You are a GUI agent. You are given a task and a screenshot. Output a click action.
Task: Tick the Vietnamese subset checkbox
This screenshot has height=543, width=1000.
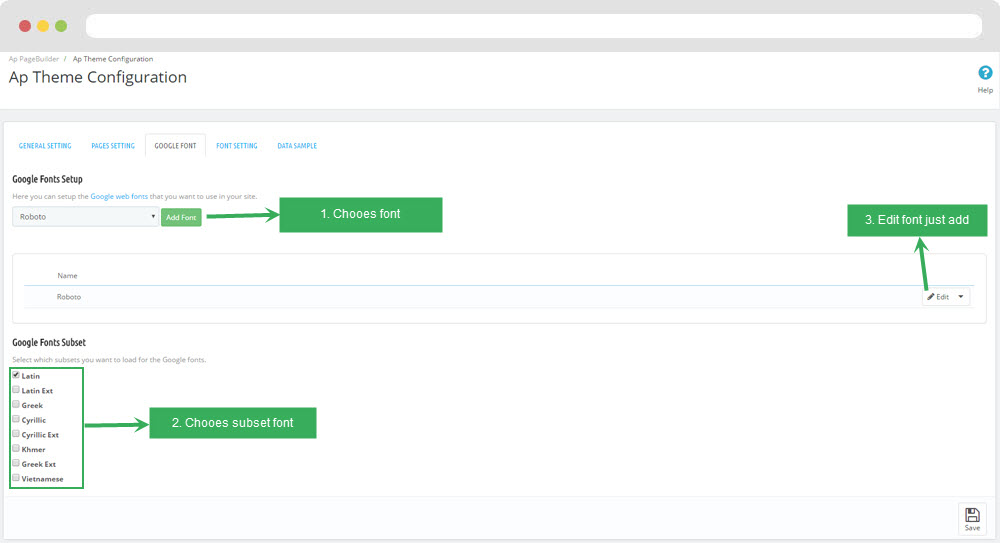16,478
